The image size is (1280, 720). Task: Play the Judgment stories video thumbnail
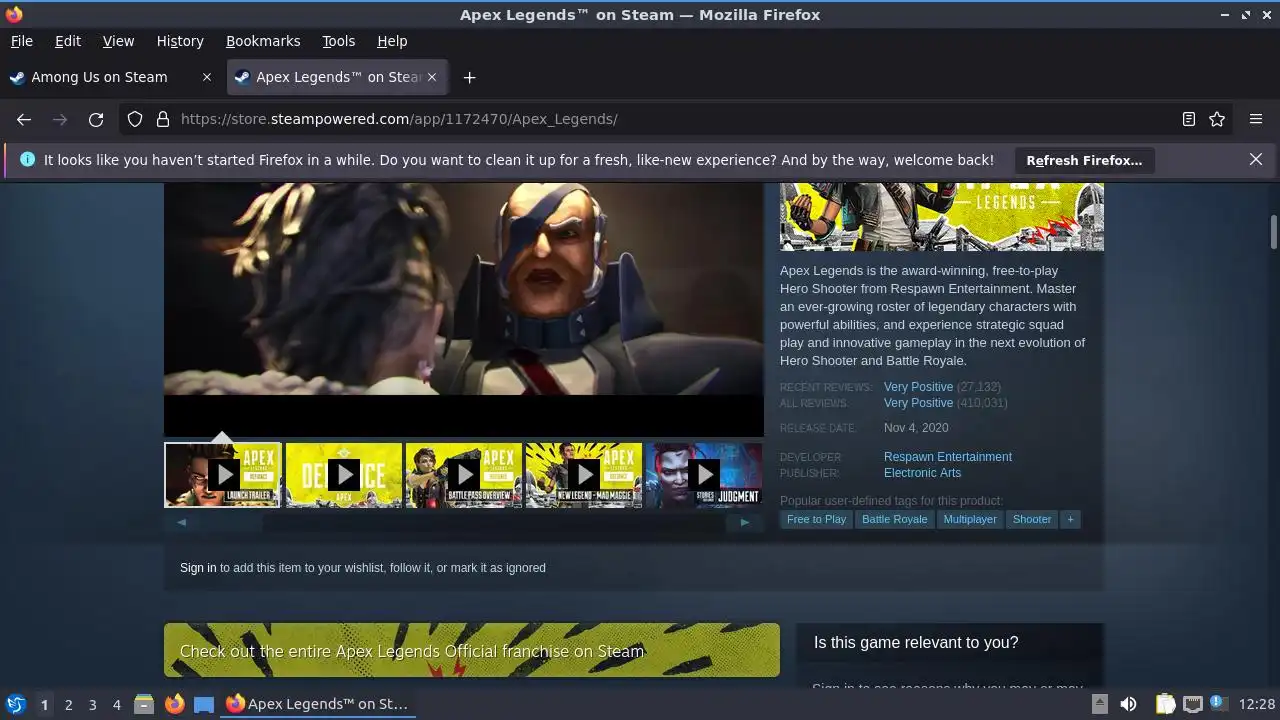704,475
